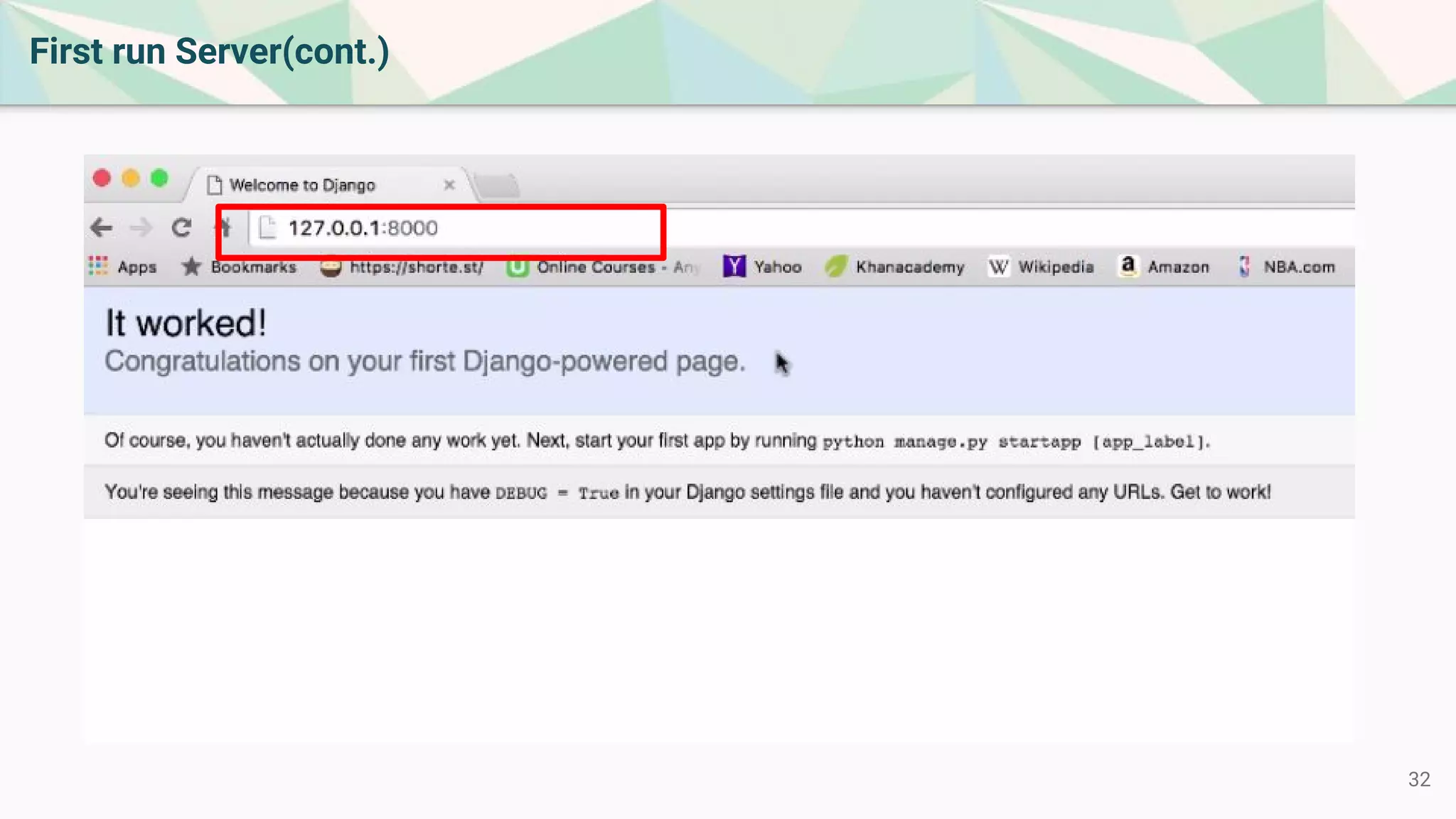Click the Bookmarks star icon
Viewport: 1456px width, 819px height.
tap(191, 267)
